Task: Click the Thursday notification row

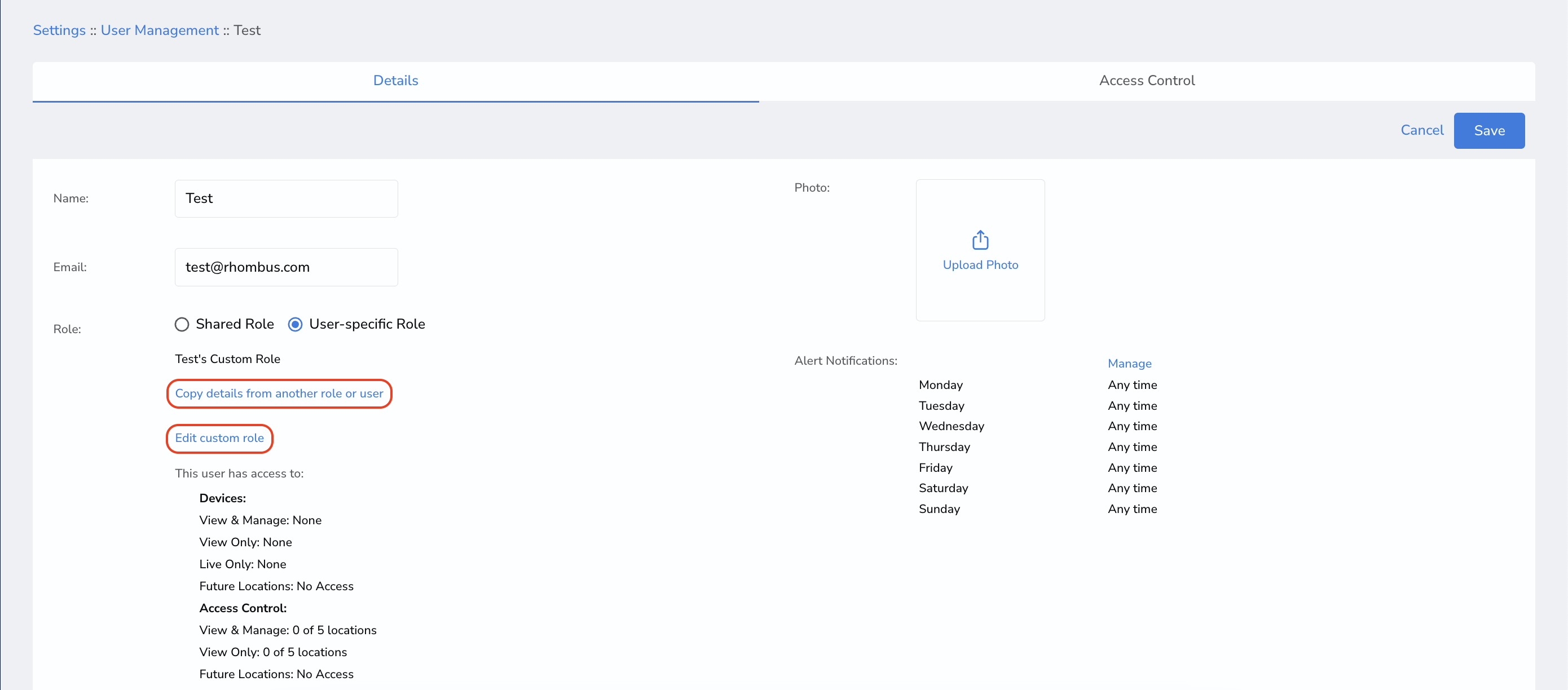Action: click(x=1038, y=447)
